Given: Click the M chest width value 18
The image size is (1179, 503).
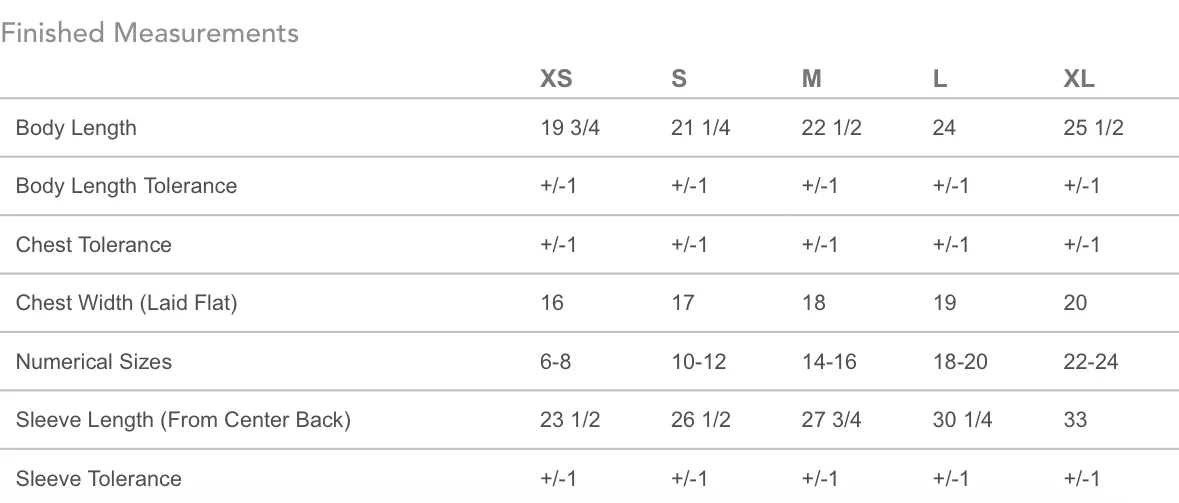Looking at the screenshot, I should click(814, 303).
